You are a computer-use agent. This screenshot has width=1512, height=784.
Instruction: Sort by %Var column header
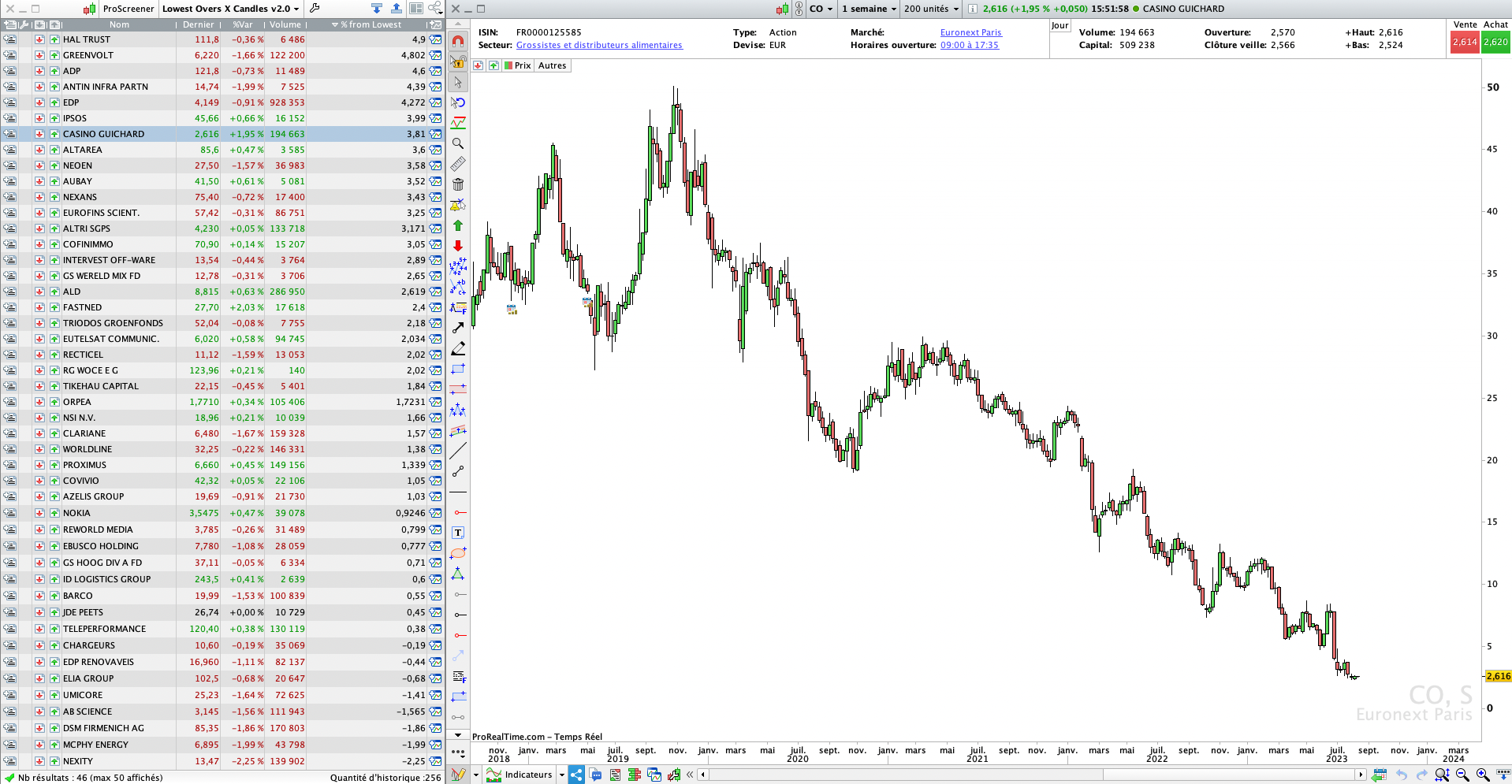point(243,24)
